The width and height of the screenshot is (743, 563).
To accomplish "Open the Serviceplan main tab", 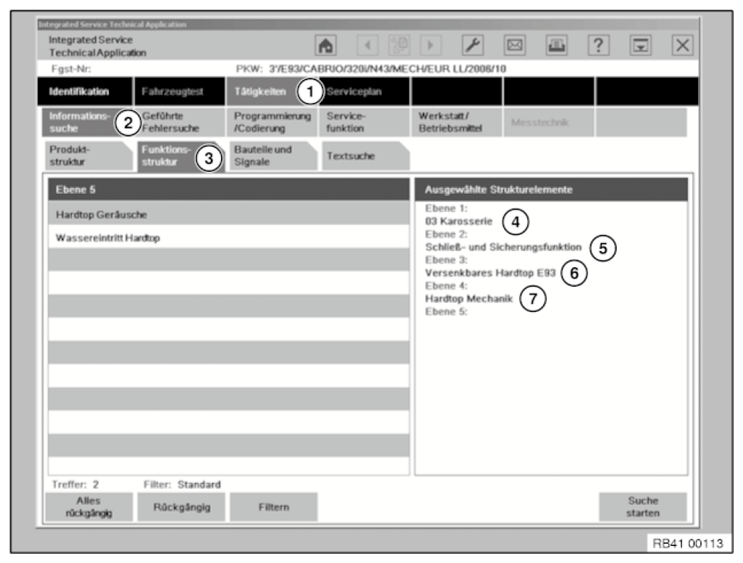I will [365, 91].
